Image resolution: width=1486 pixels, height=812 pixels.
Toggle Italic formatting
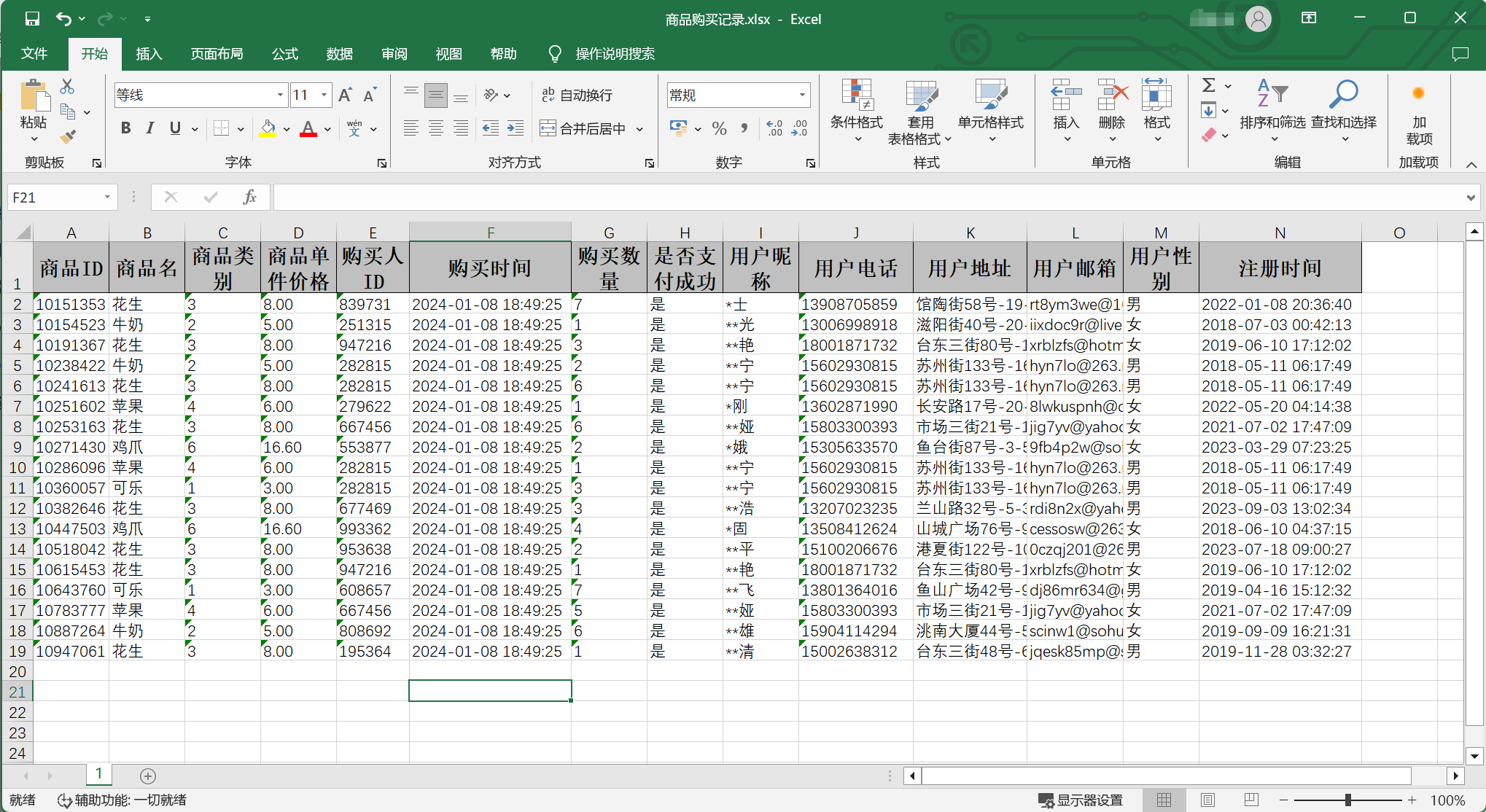[150, 129]
